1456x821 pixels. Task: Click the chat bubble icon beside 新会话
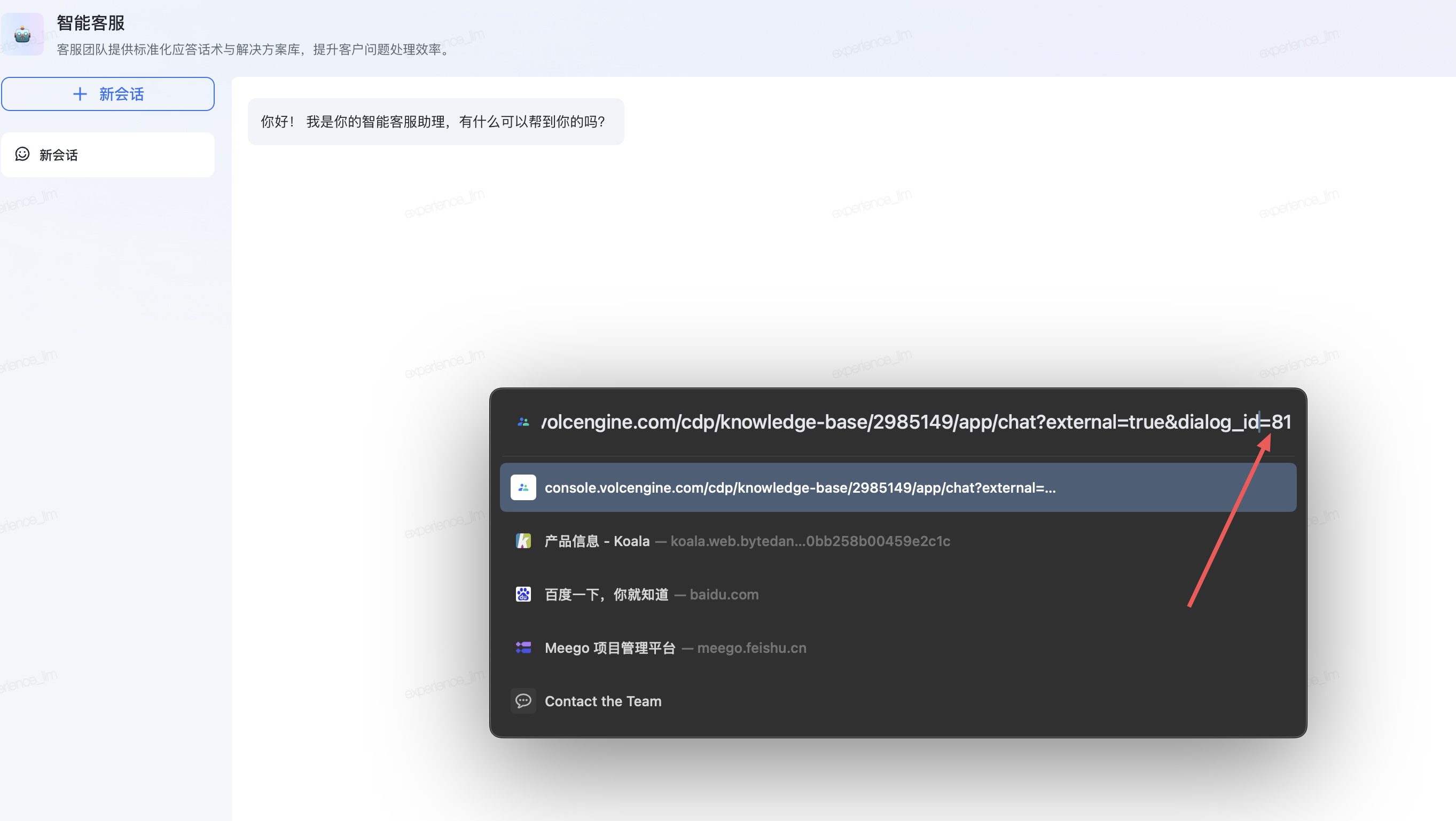coord(22,154)
